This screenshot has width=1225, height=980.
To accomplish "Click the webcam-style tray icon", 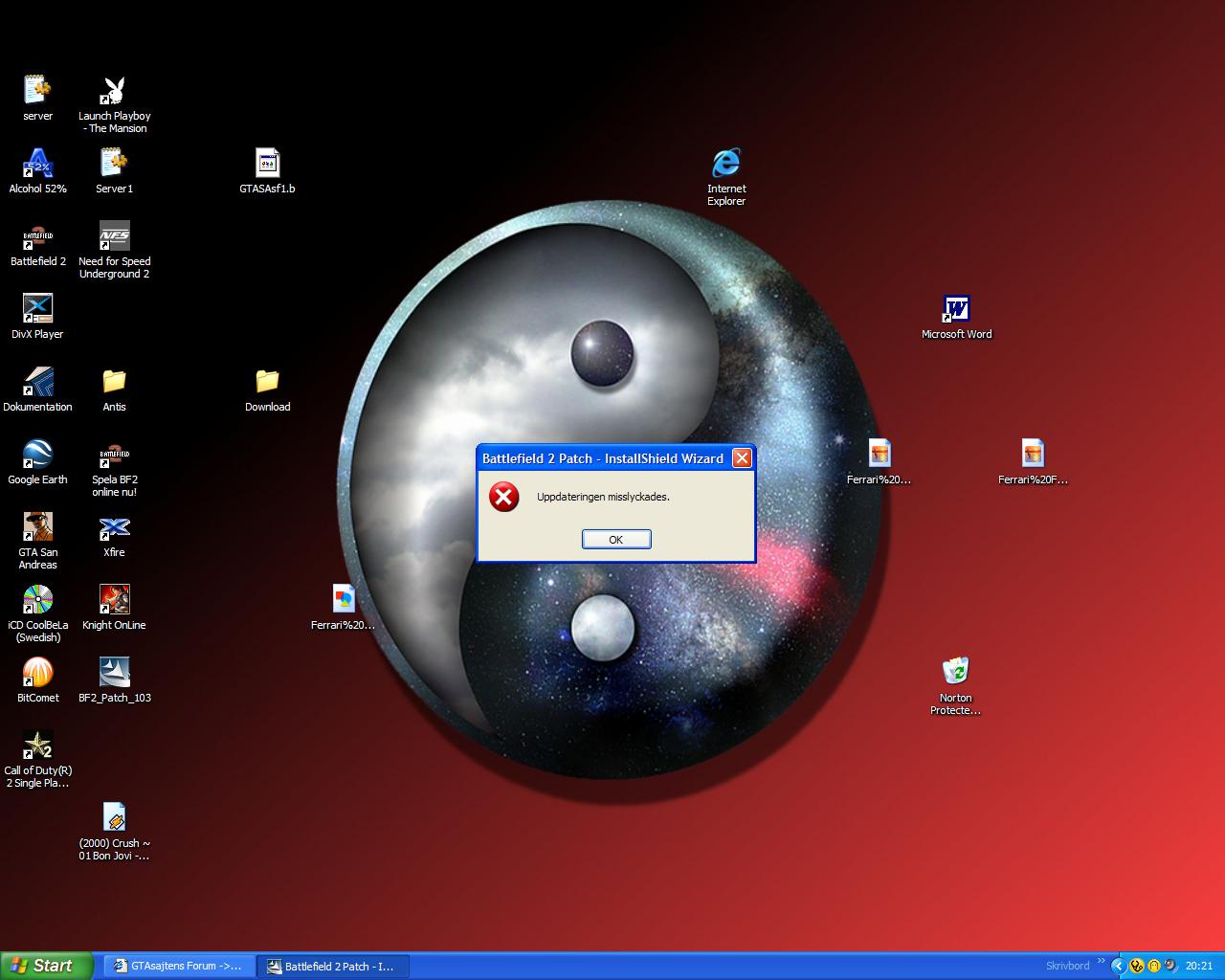I will [1170, 966].
